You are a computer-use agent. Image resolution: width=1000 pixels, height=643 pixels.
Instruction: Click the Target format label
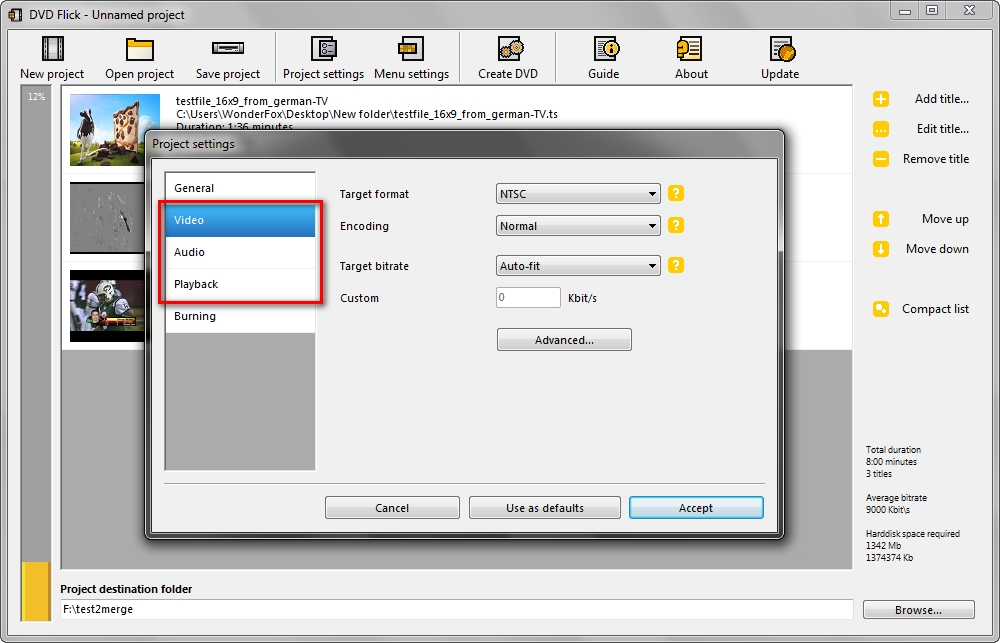pyautogui.click(x=374, y=194)
